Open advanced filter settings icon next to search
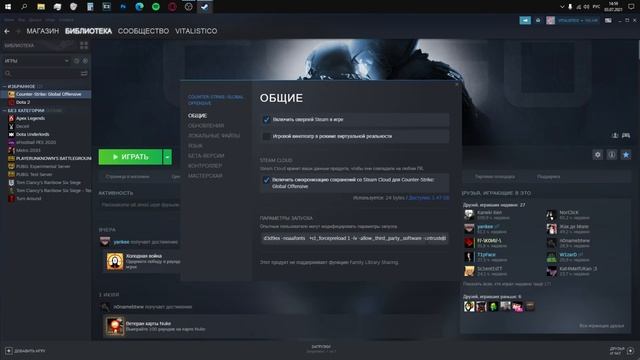640x360 pixels. (84, 73)
